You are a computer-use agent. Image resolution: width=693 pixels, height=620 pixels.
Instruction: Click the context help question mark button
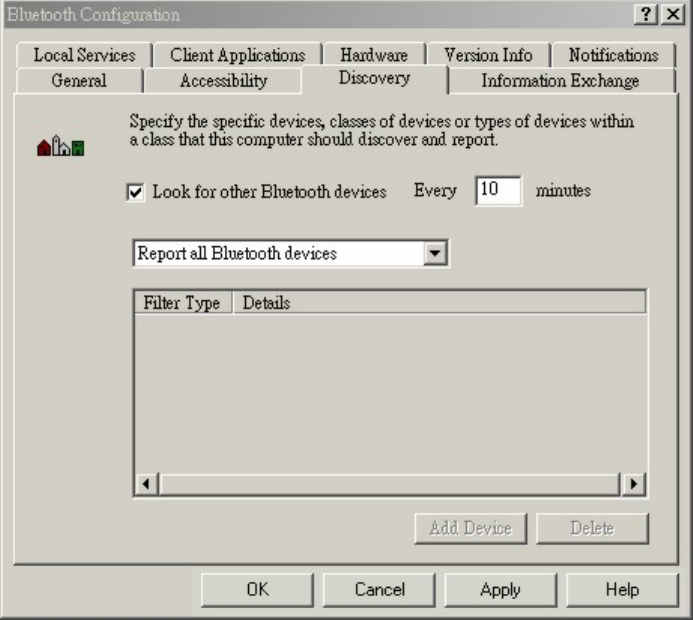pyautogui.click(x=646, y=15)
